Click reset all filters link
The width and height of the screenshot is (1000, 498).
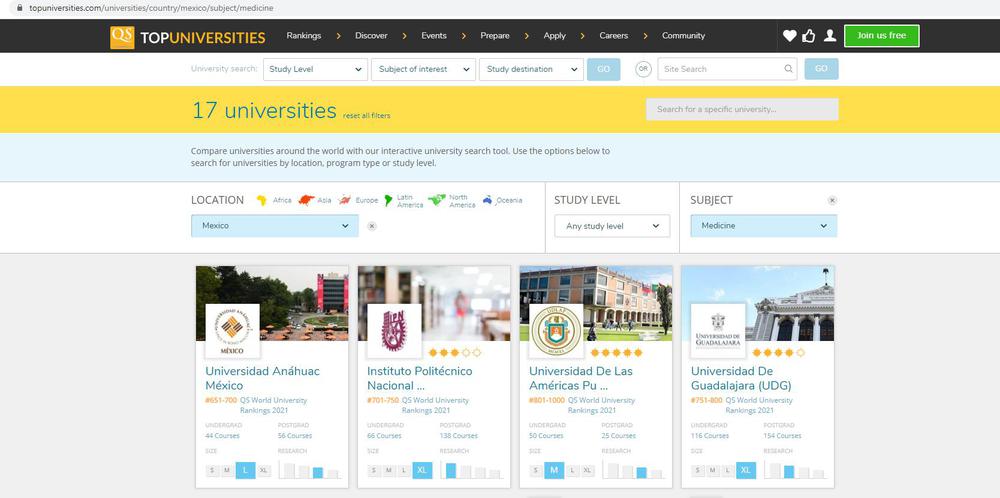point(367,116)
